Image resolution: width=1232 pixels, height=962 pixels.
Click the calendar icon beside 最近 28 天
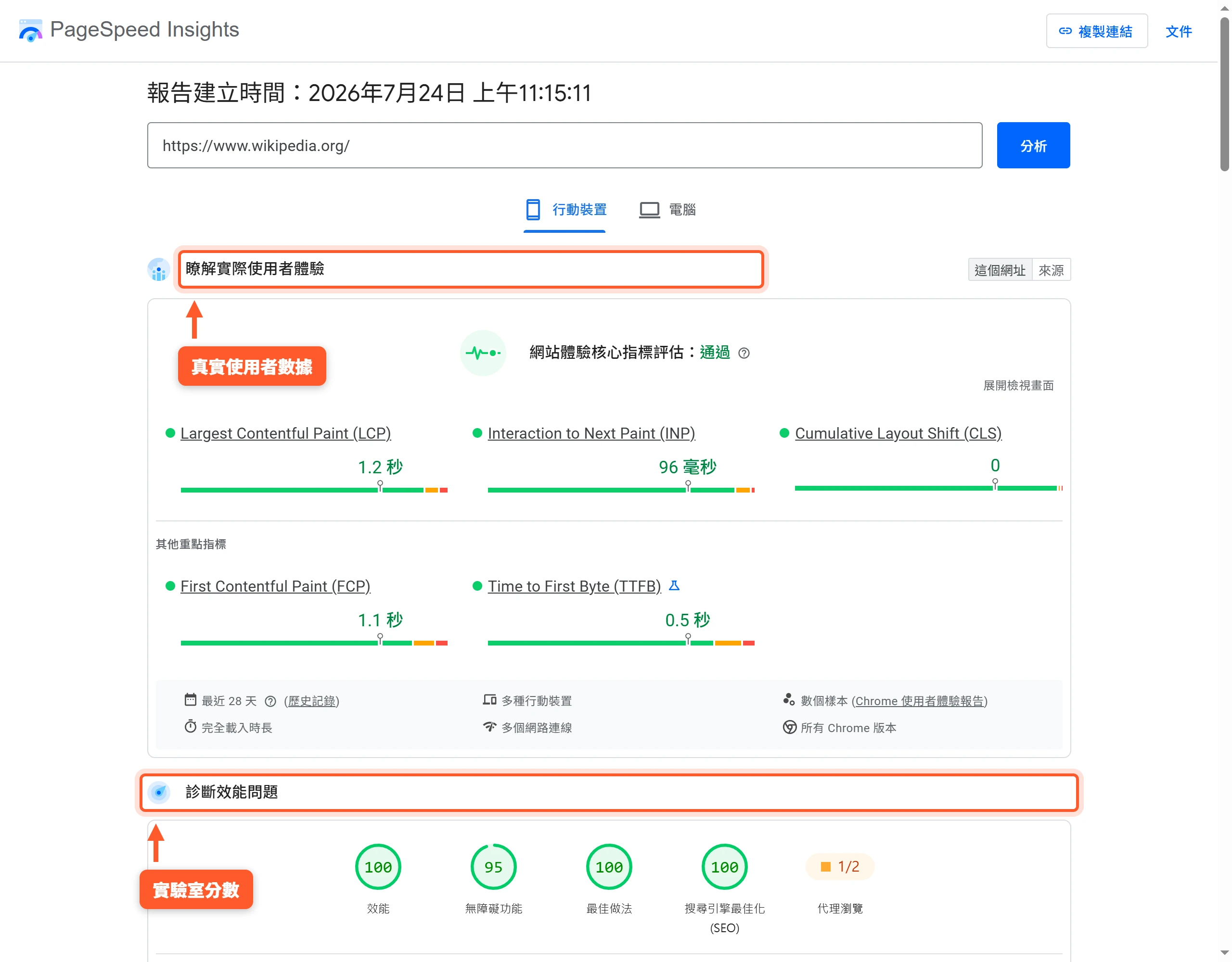click(190, 700)
